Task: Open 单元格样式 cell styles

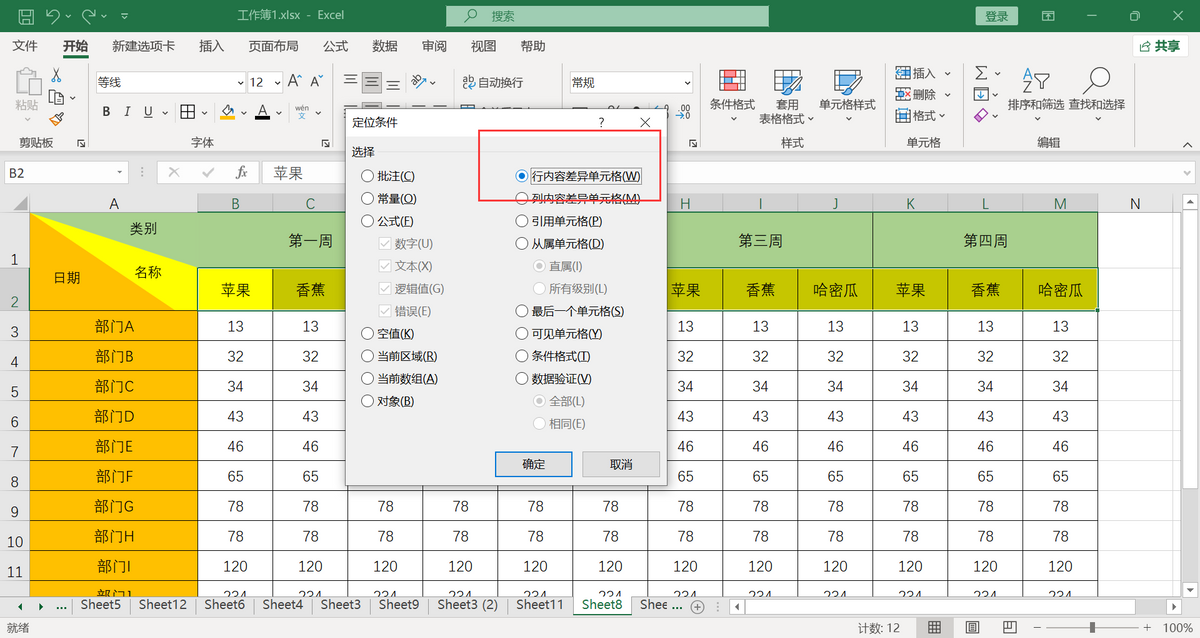Action: pyautogui.click(x=847, y=95)
